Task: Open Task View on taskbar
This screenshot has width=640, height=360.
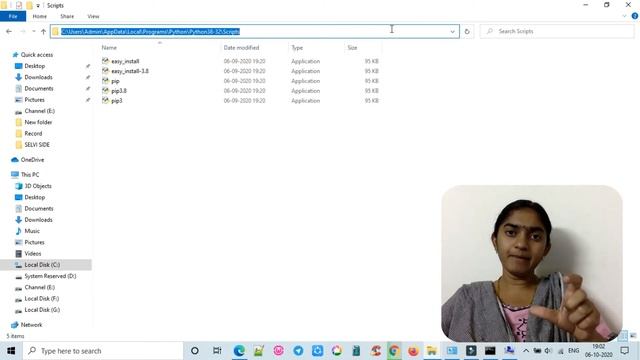Action: coord(217,351)
